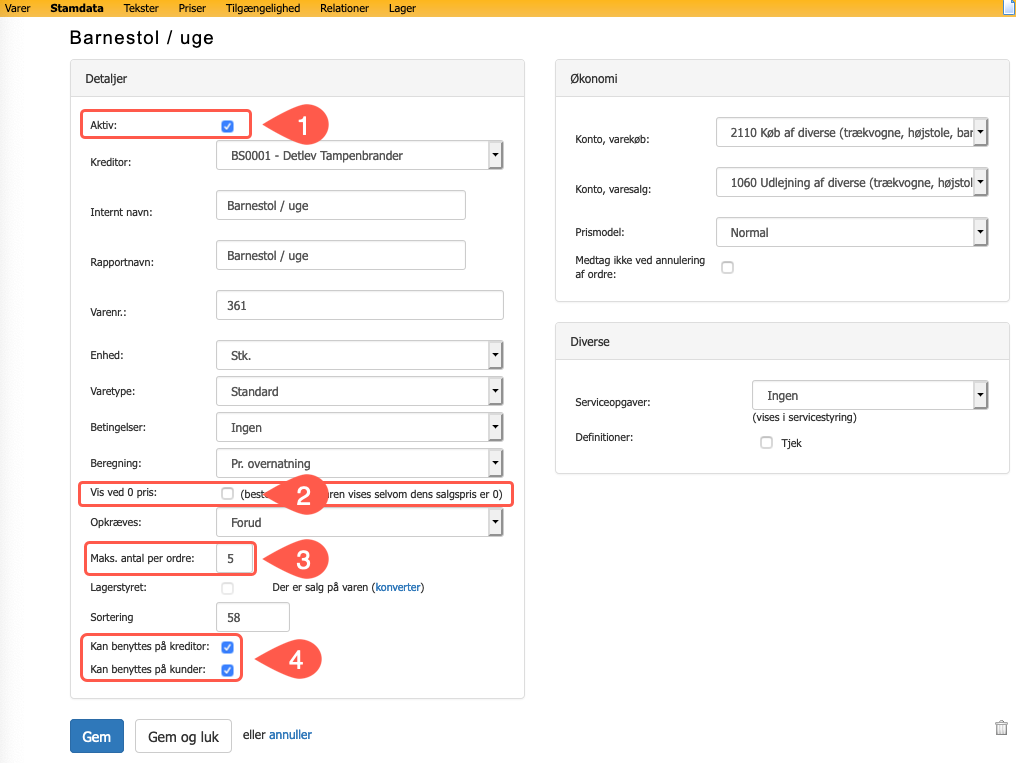Click the Gem button
This screenshot has height=763, width=1016.
(97, 736)
